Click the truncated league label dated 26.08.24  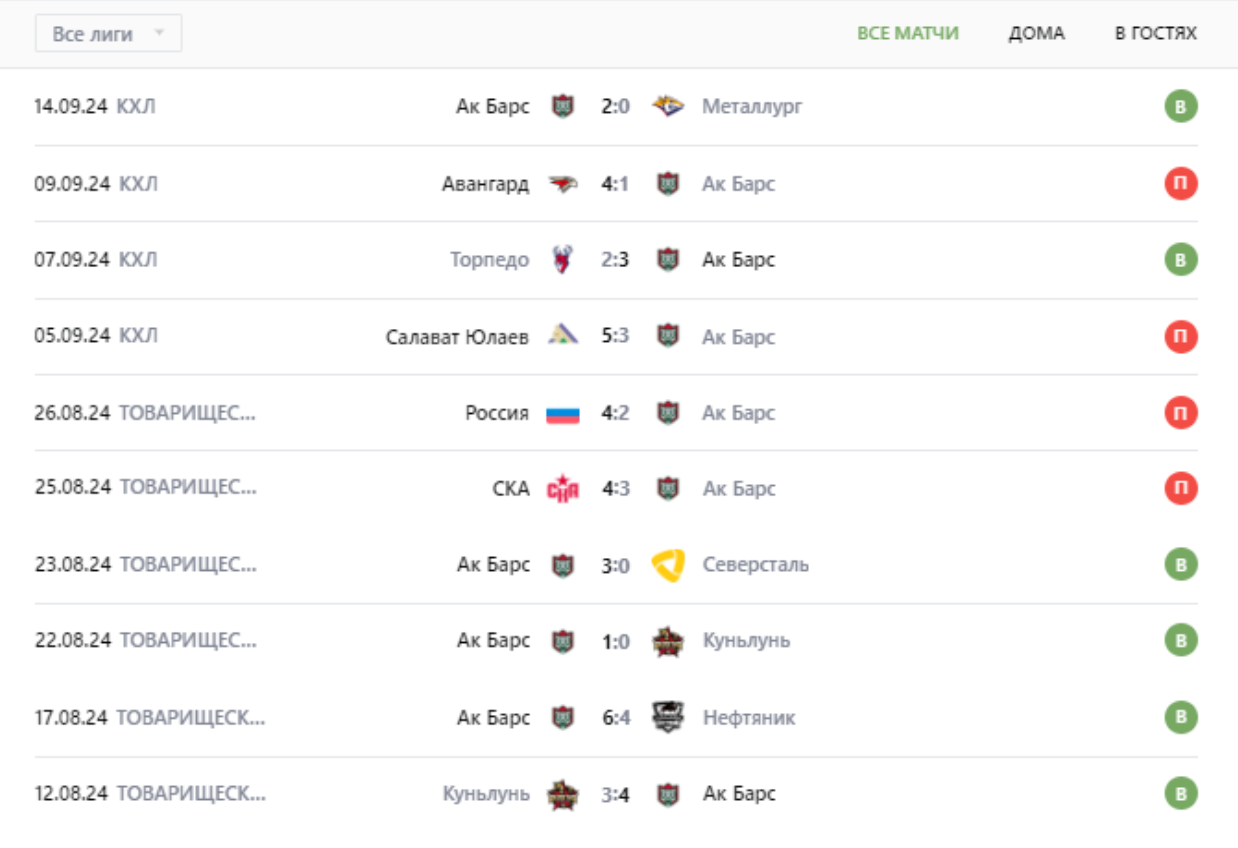187,413
